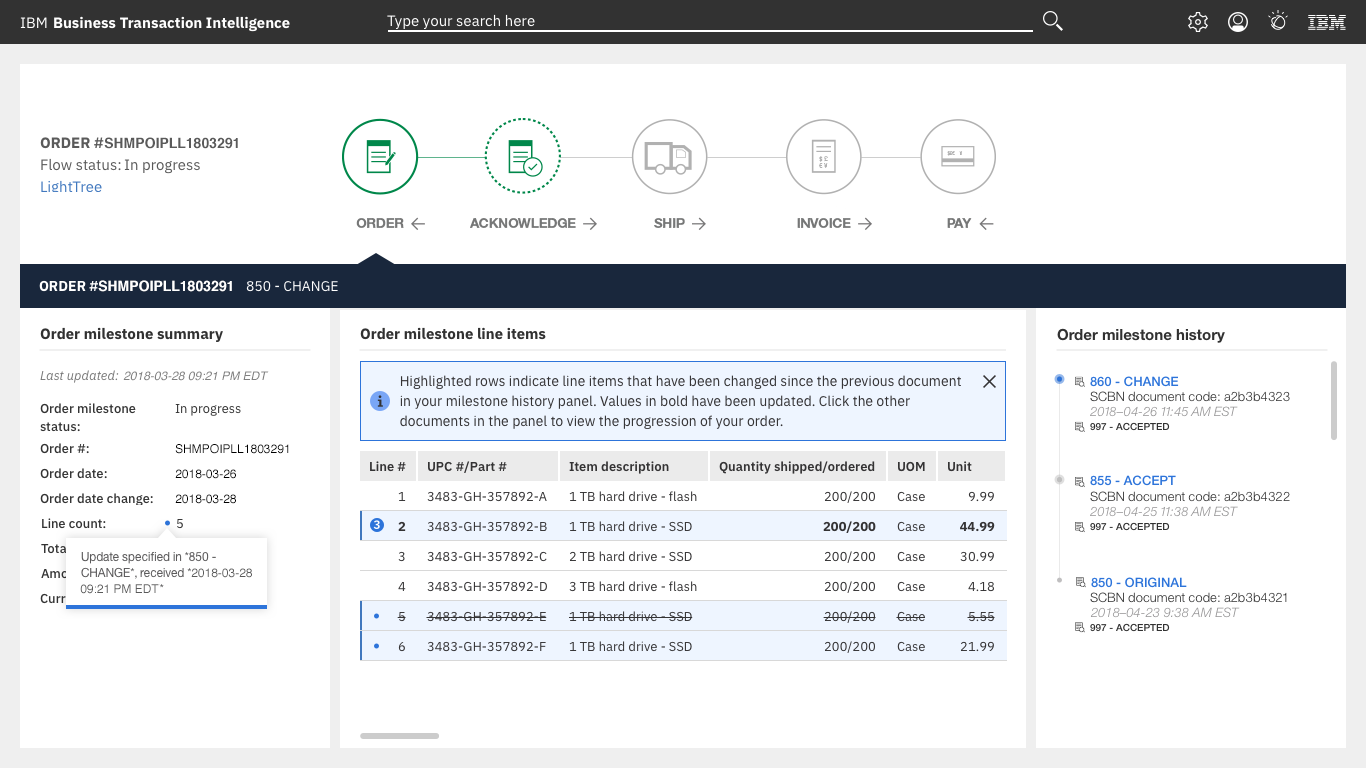
Task: Click the IBM Business Transaction Intelligence title
Action: 155,22
